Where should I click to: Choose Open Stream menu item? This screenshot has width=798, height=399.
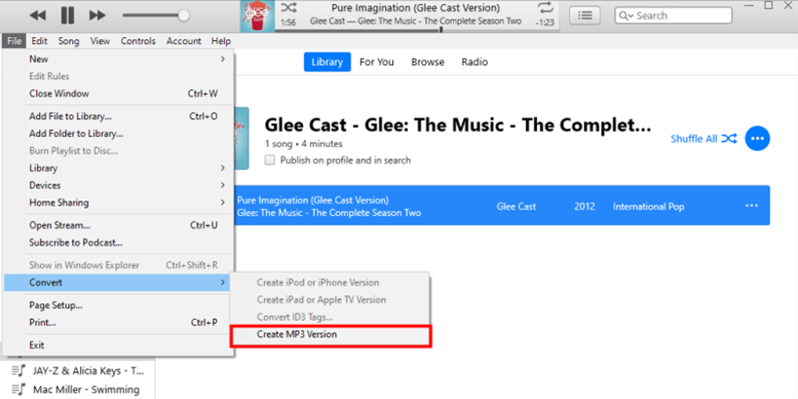(x=118, y=225)
